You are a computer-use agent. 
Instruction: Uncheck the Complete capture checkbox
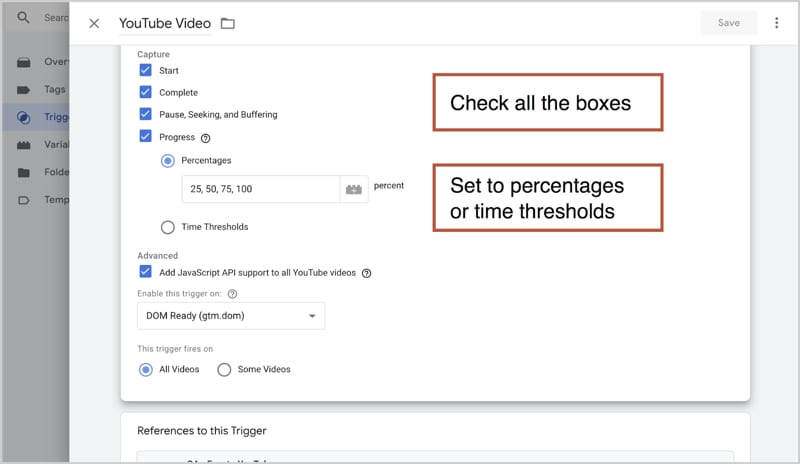[145, 92]
